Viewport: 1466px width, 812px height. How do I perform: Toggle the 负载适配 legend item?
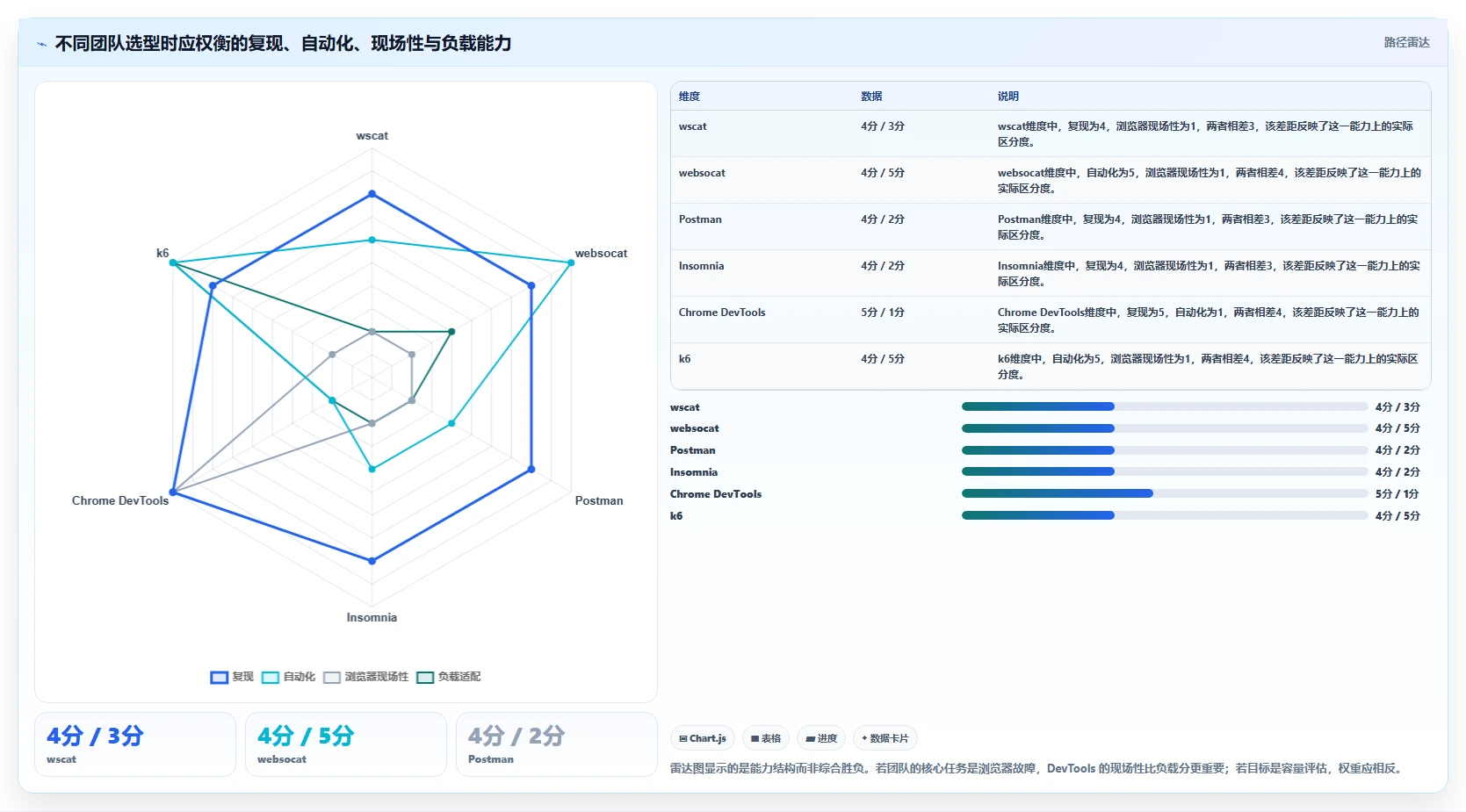(x=448, y=677)
